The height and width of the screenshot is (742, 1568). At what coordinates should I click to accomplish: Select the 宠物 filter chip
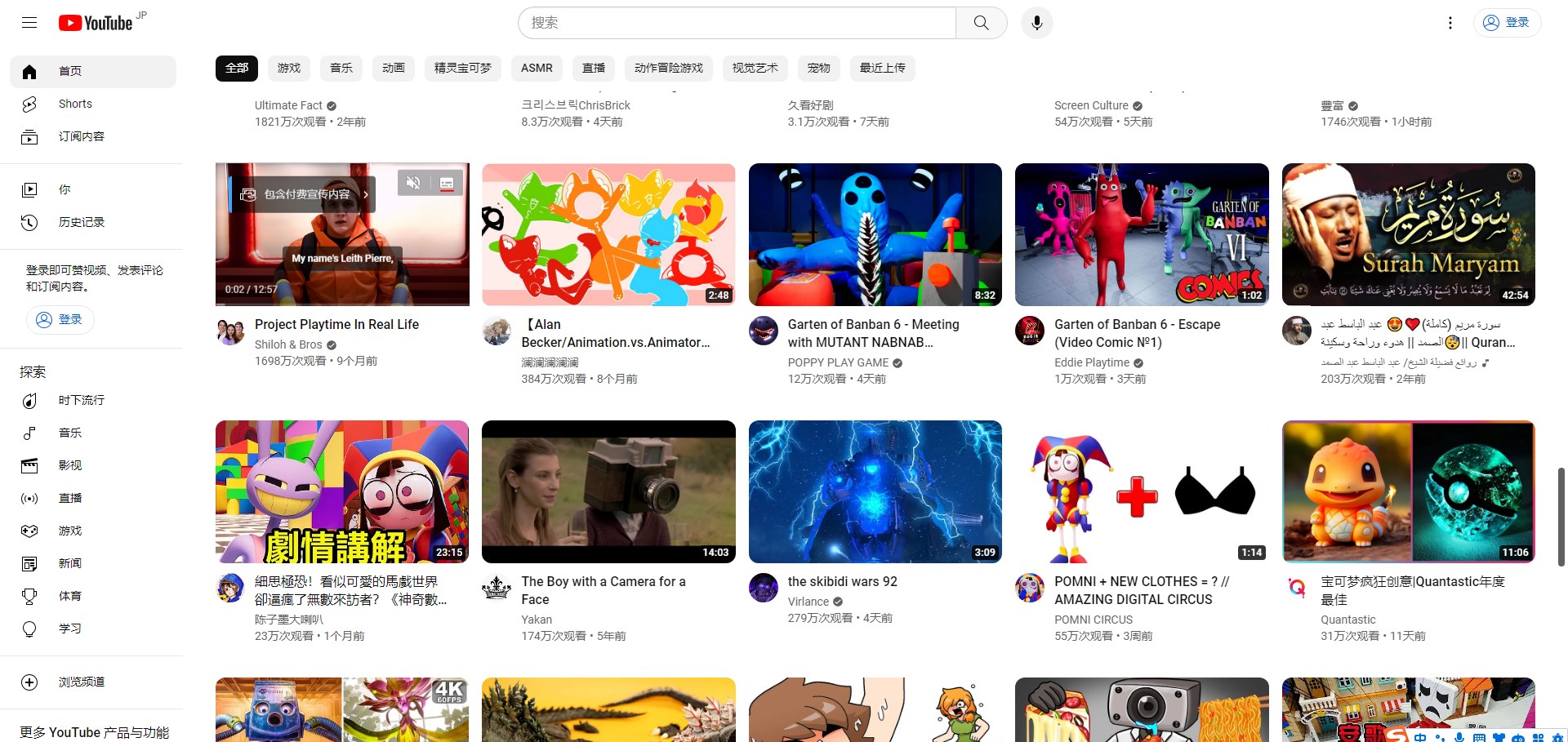[x=819, y=69]
